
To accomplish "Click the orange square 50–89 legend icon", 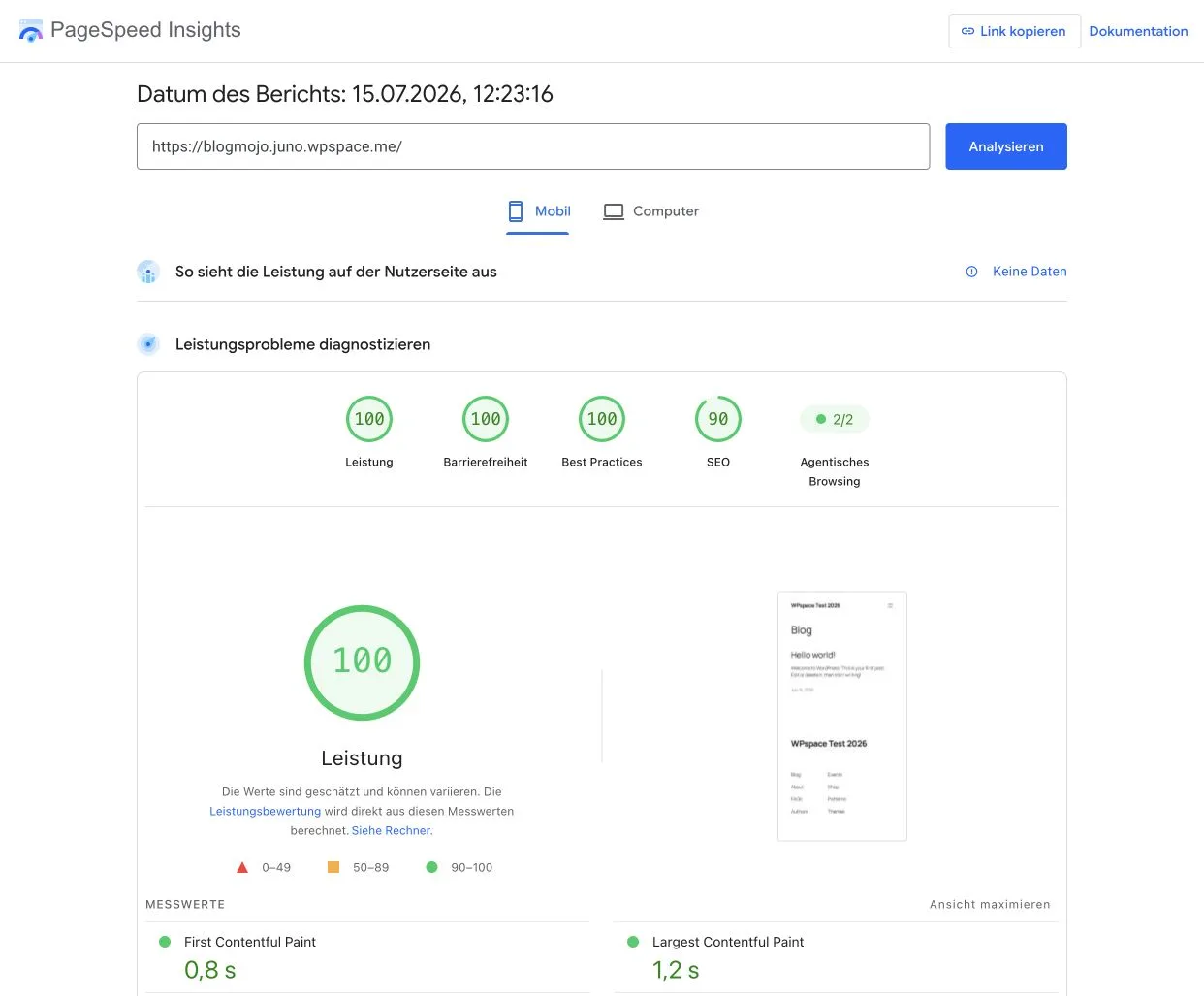I will coord(333,867).
